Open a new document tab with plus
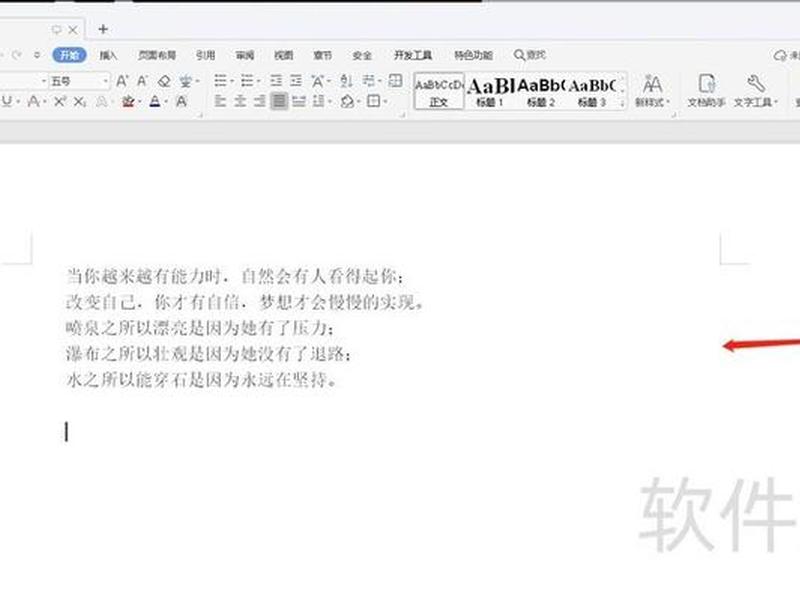The image size is (800, 600). (103, 29)
